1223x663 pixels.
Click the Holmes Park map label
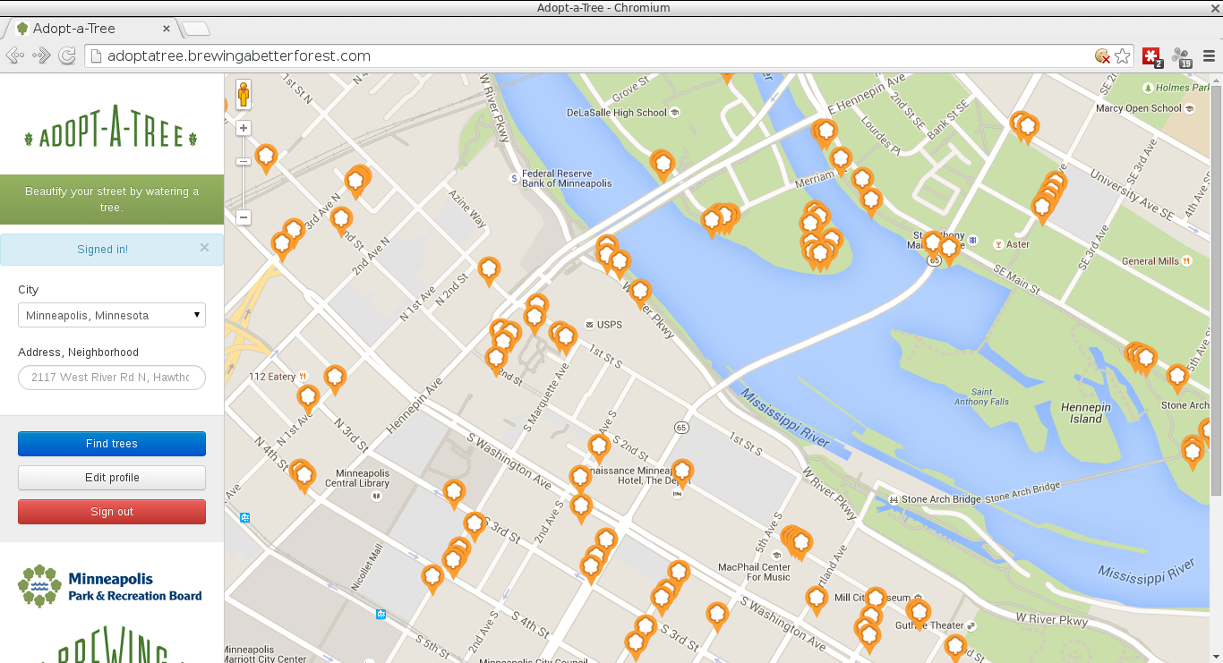1178,88
